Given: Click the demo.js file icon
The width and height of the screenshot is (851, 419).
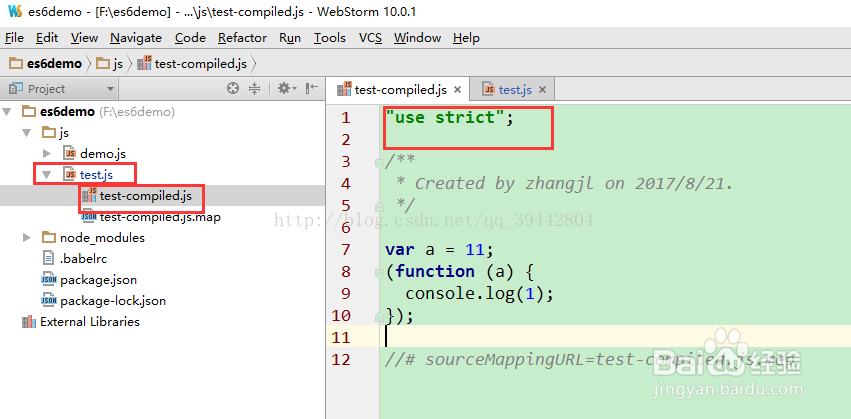Looking at the screenshot, I should 69,154.
